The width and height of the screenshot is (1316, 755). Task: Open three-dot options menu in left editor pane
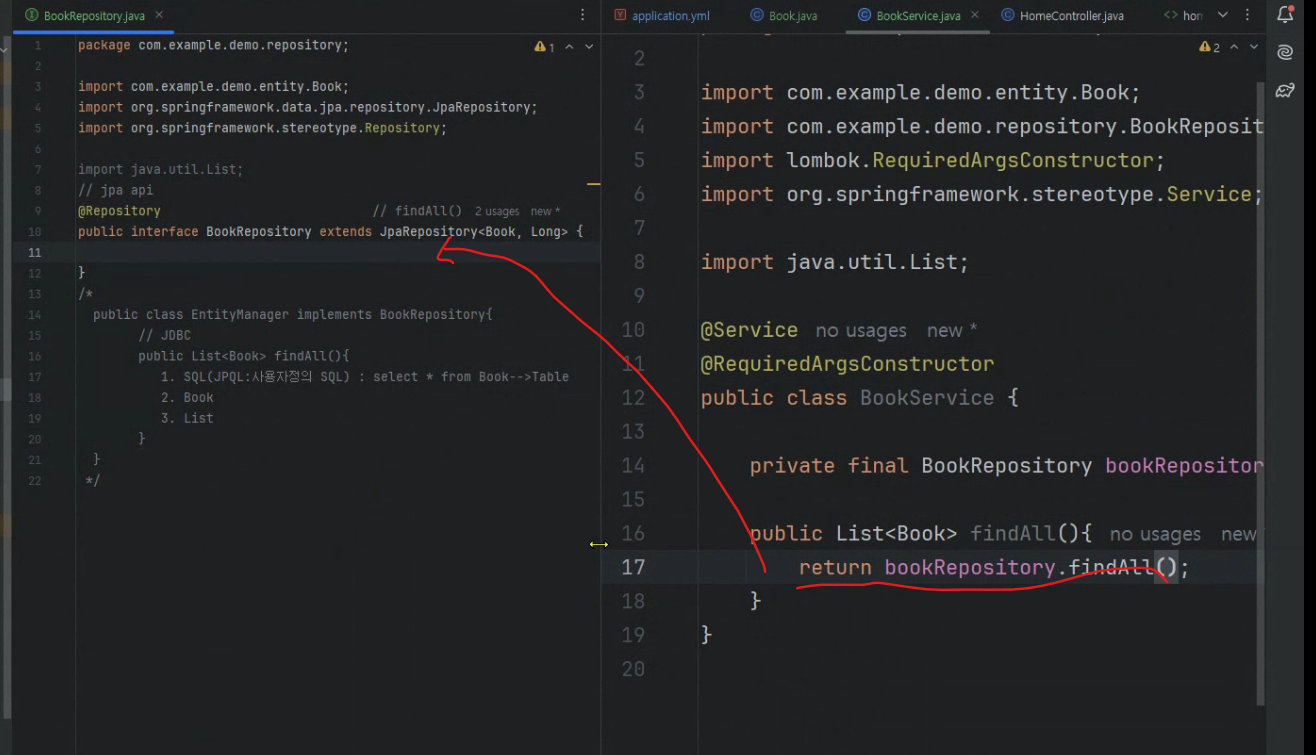click(x=583, y=15)
